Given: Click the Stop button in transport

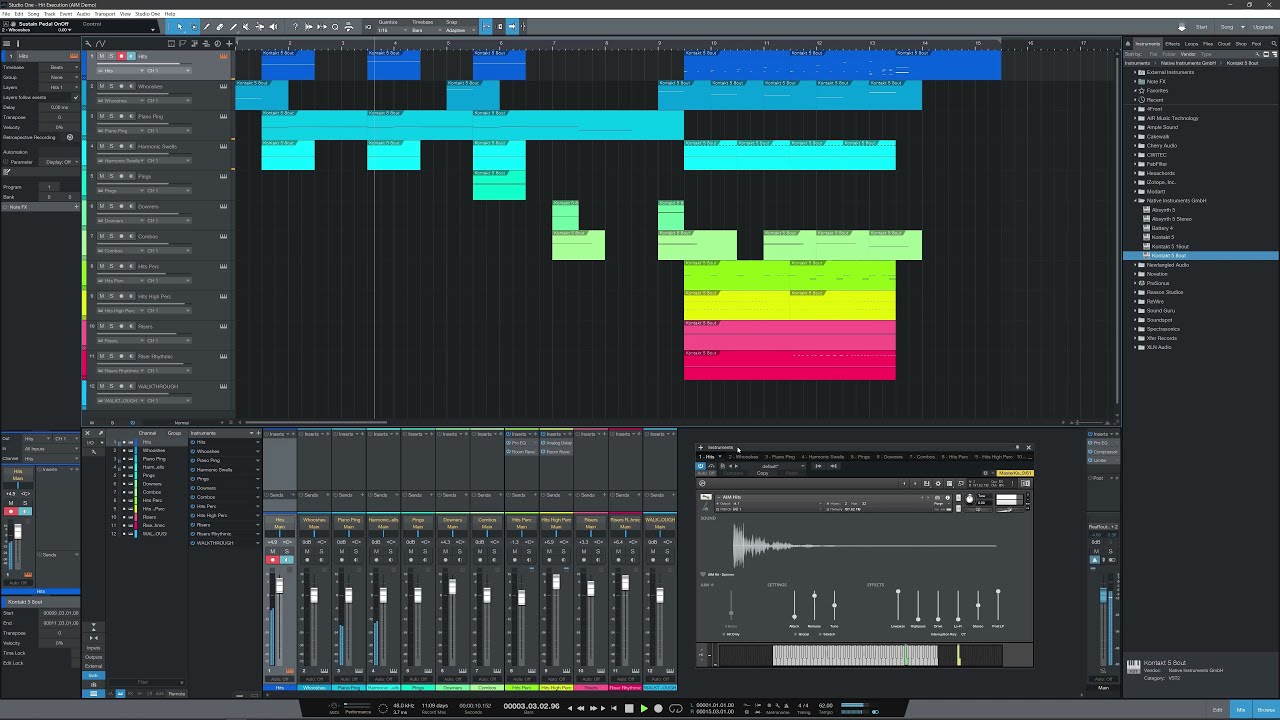Looking at the screenshot, I should pos(629,708).
